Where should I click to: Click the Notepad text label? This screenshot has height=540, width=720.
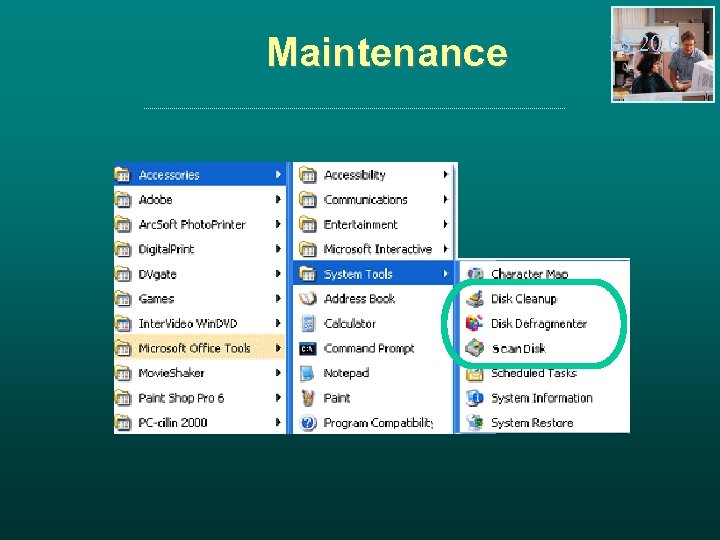click(347, 373)
